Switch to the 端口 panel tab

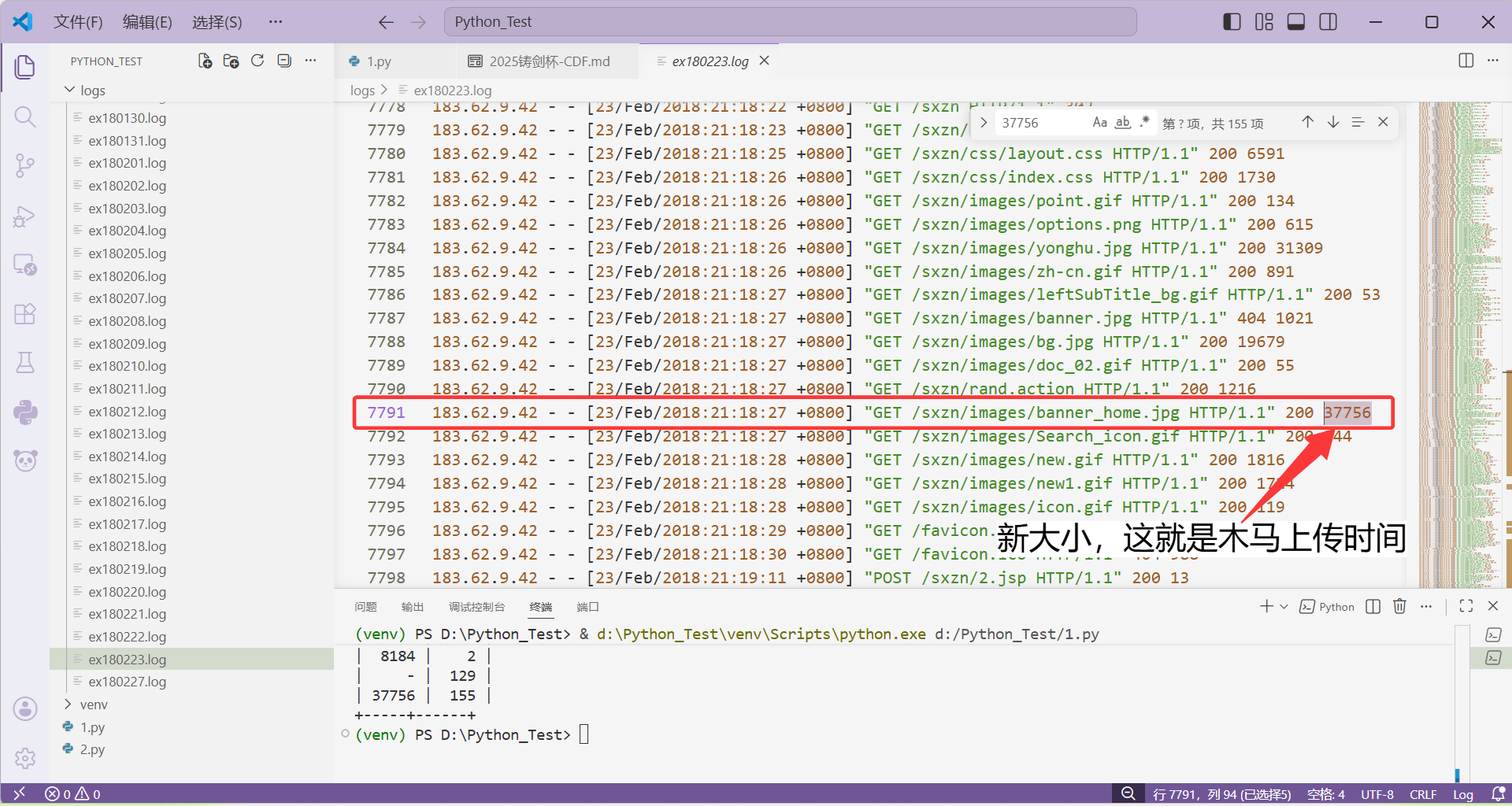[x=587, y=607]
